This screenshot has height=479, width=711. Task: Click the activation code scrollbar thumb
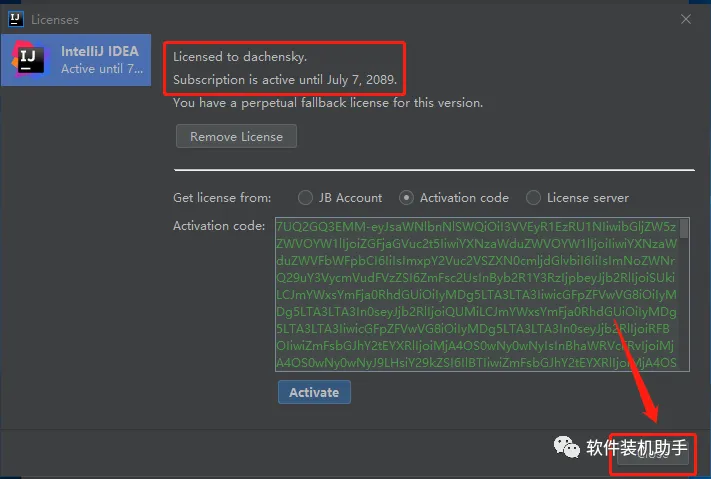(684, 228)
